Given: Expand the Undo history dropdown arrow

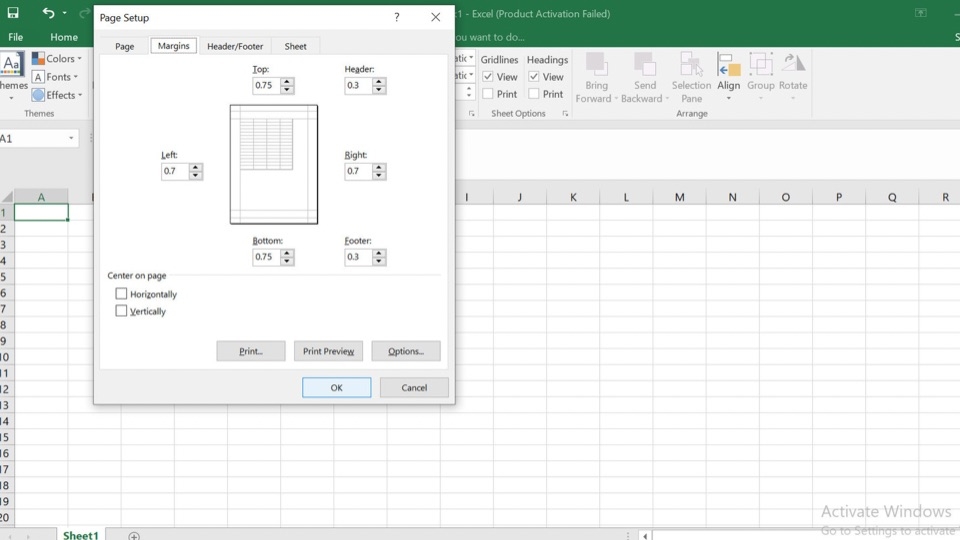Looking at the screenshot, I should (64, 13).
